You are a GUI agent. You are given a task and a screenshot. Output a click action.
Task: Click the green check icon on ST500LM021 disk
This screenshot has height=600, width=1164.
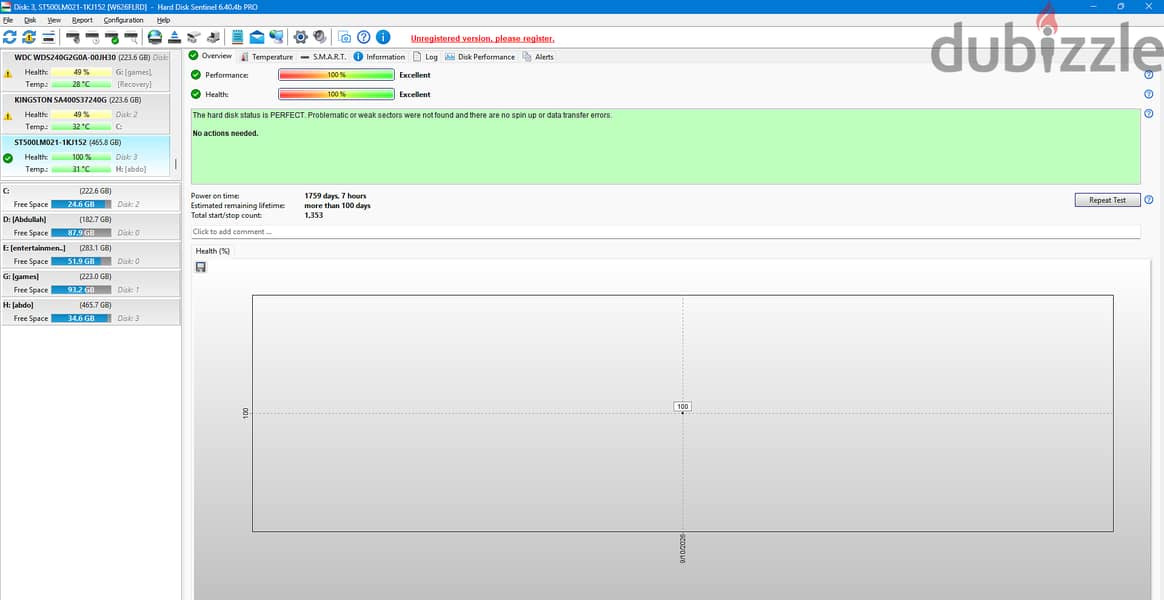pos(8,158)
